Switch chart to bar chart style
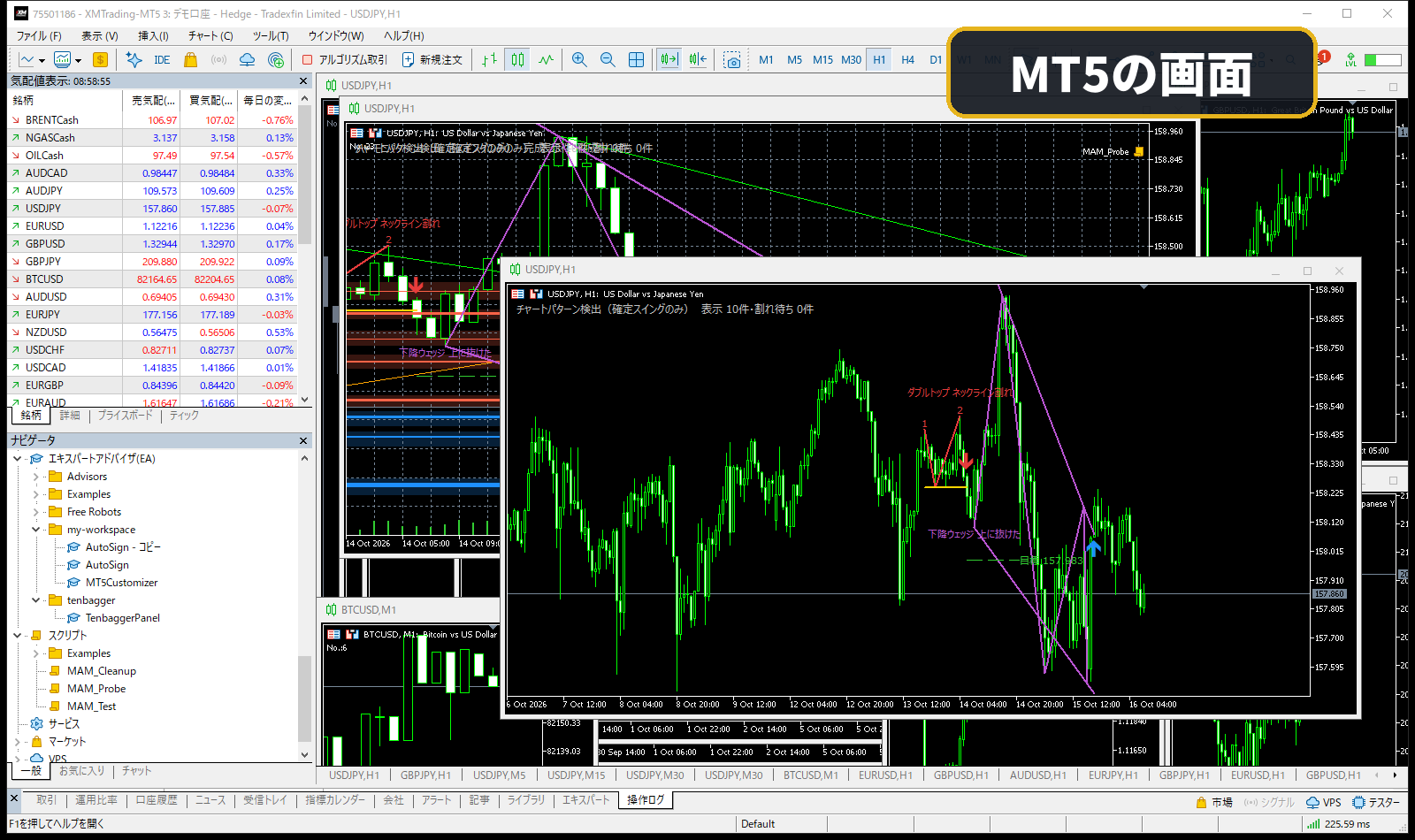This screenshot has height=840, width=1415. 489,60
